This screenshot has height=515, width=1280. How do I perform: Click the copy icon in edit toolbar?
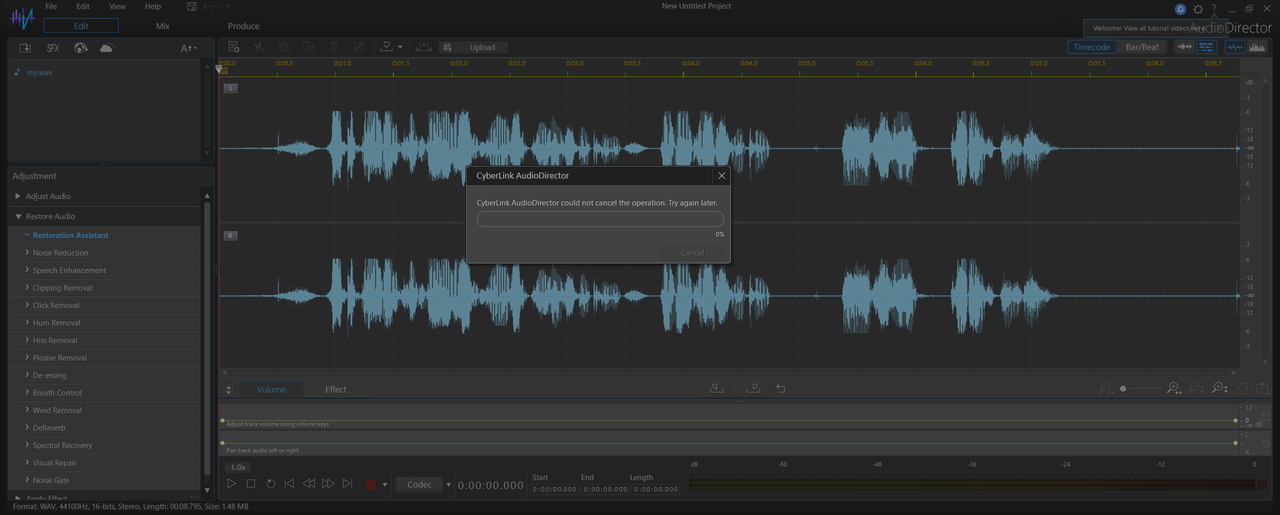click(283, 47)
